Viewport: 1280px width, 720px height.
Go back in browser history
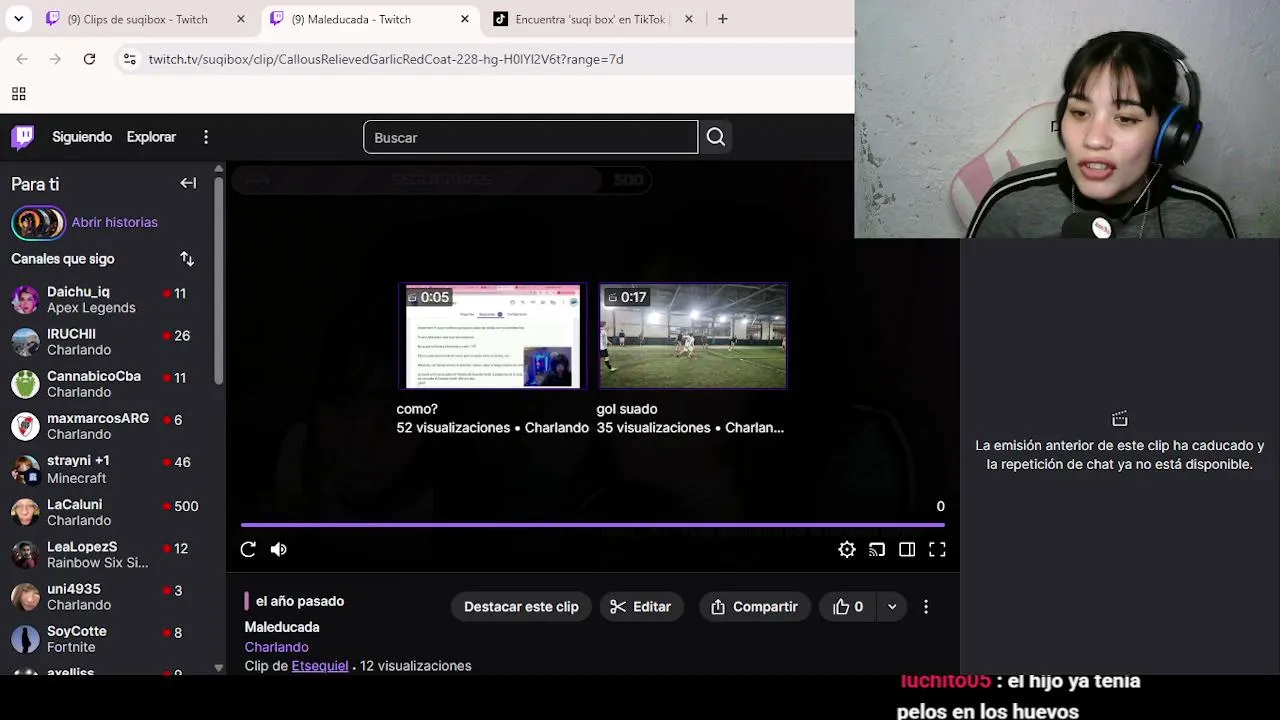click(22, 59)
